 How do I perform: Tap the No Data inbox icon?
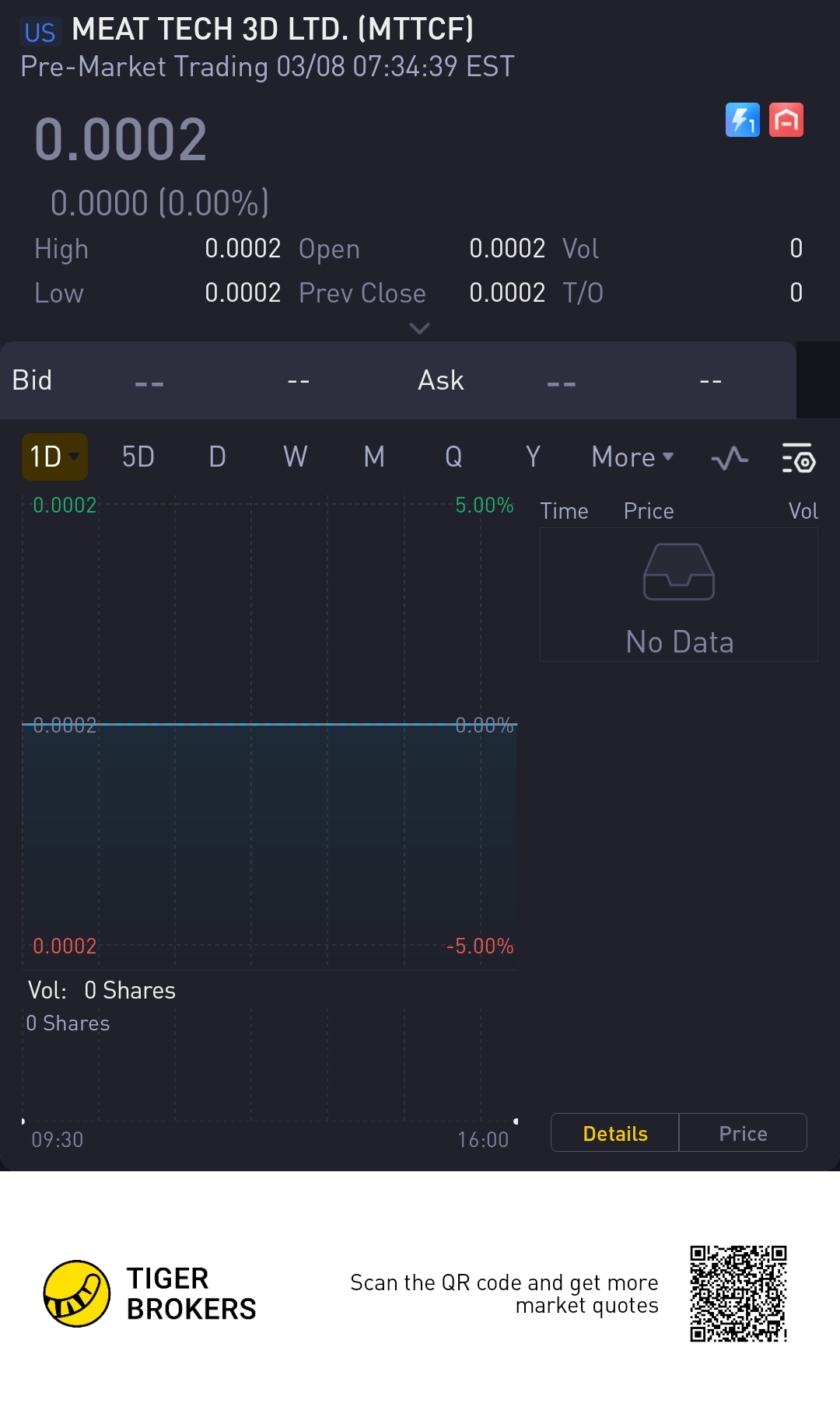678,572
